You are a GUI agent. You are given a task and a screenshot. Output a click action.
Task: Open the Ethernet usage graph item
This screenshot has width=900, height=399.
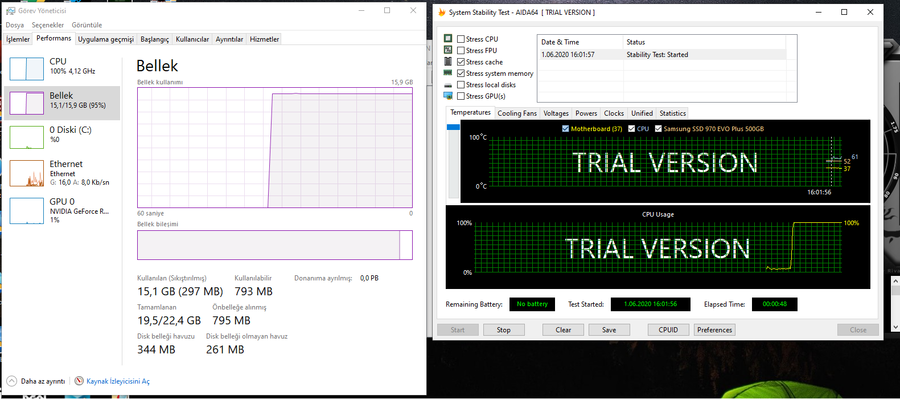pyautogui.click(x=26, y=173)
